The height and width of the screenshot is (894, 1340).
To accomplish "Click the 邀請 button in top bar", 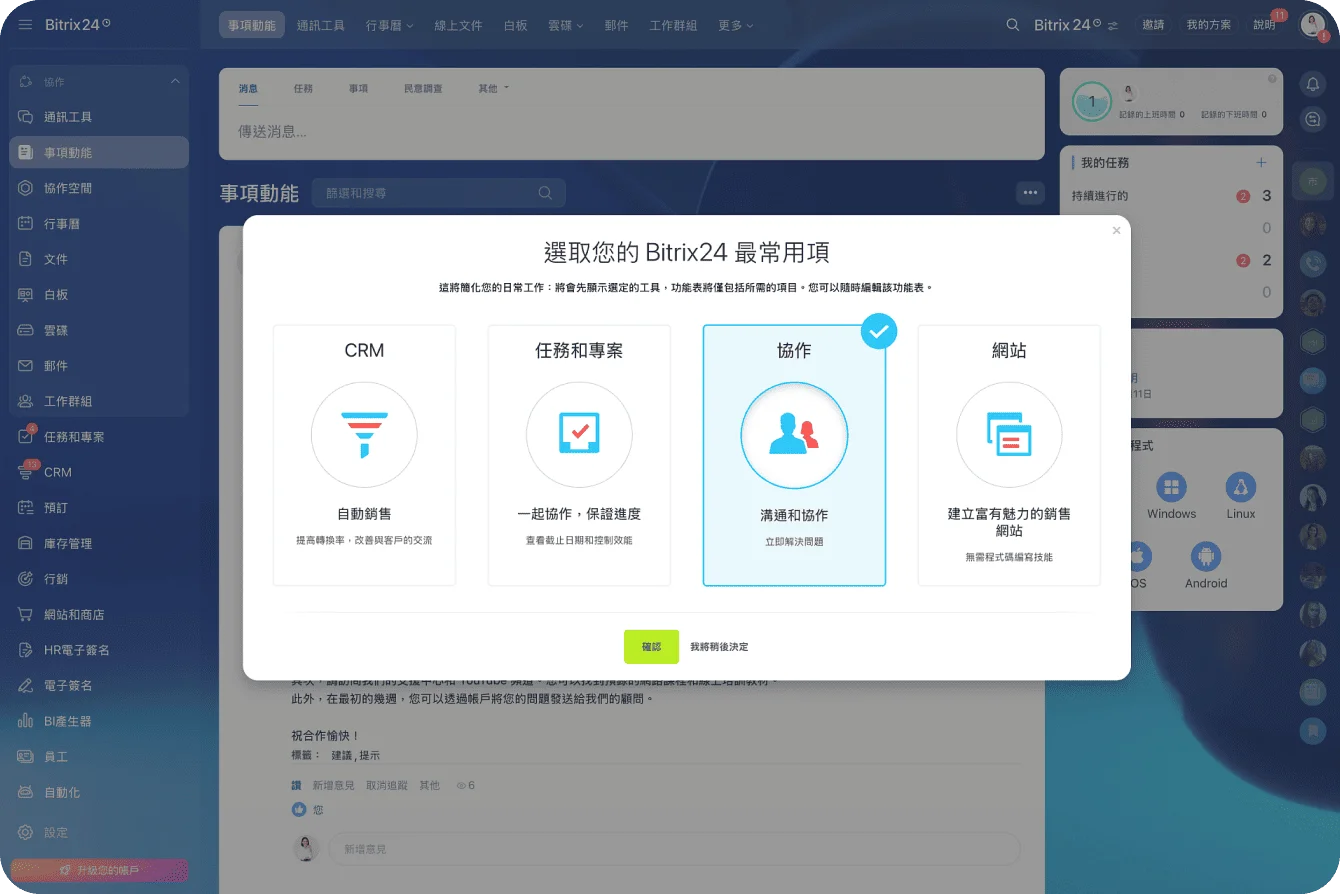I will (1153, 25).
